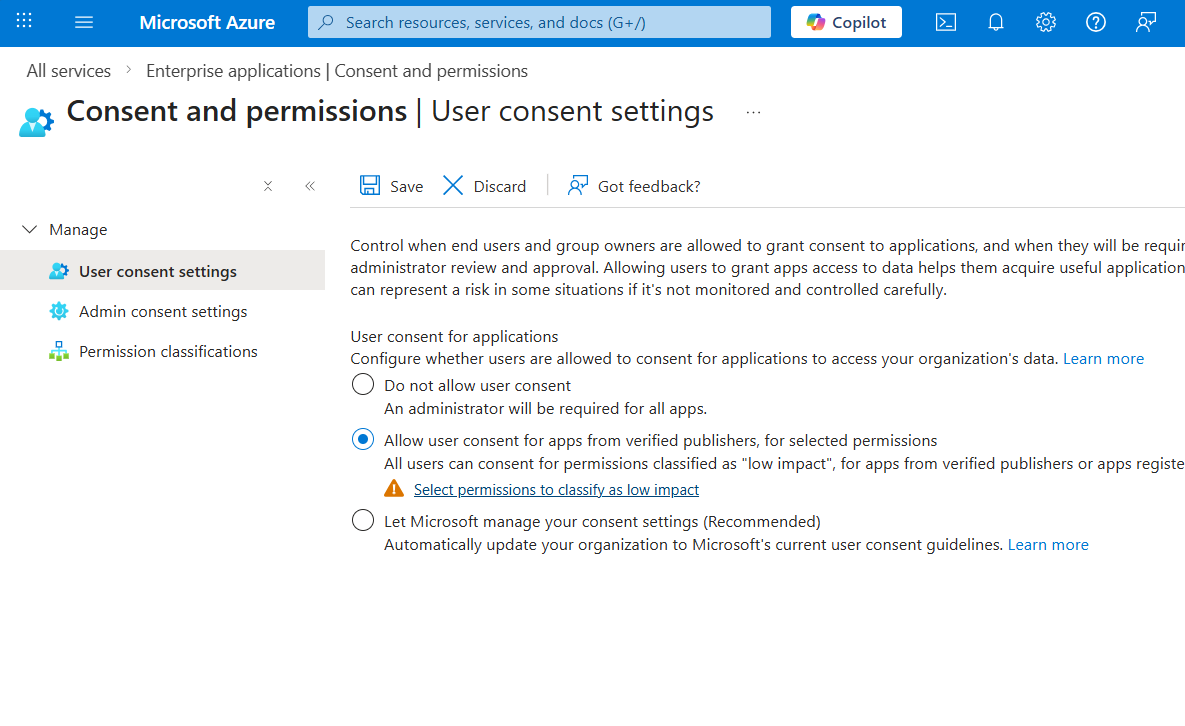Open Admin consent settings menu item
The width and height of the screenshot is (1185, 726).
pos(162,311)
